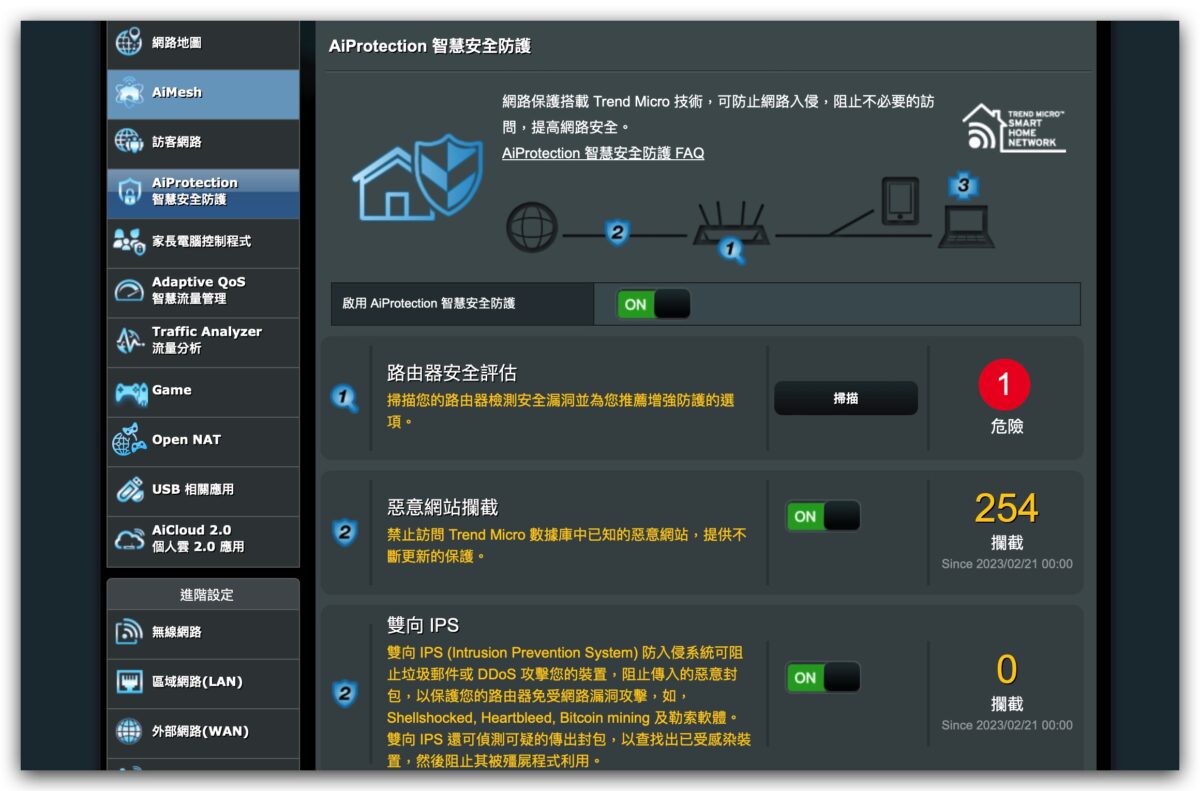This screenshot has height=791, width=1200.
Task: Click the Open NAT icon
Action: coord(129,440)
